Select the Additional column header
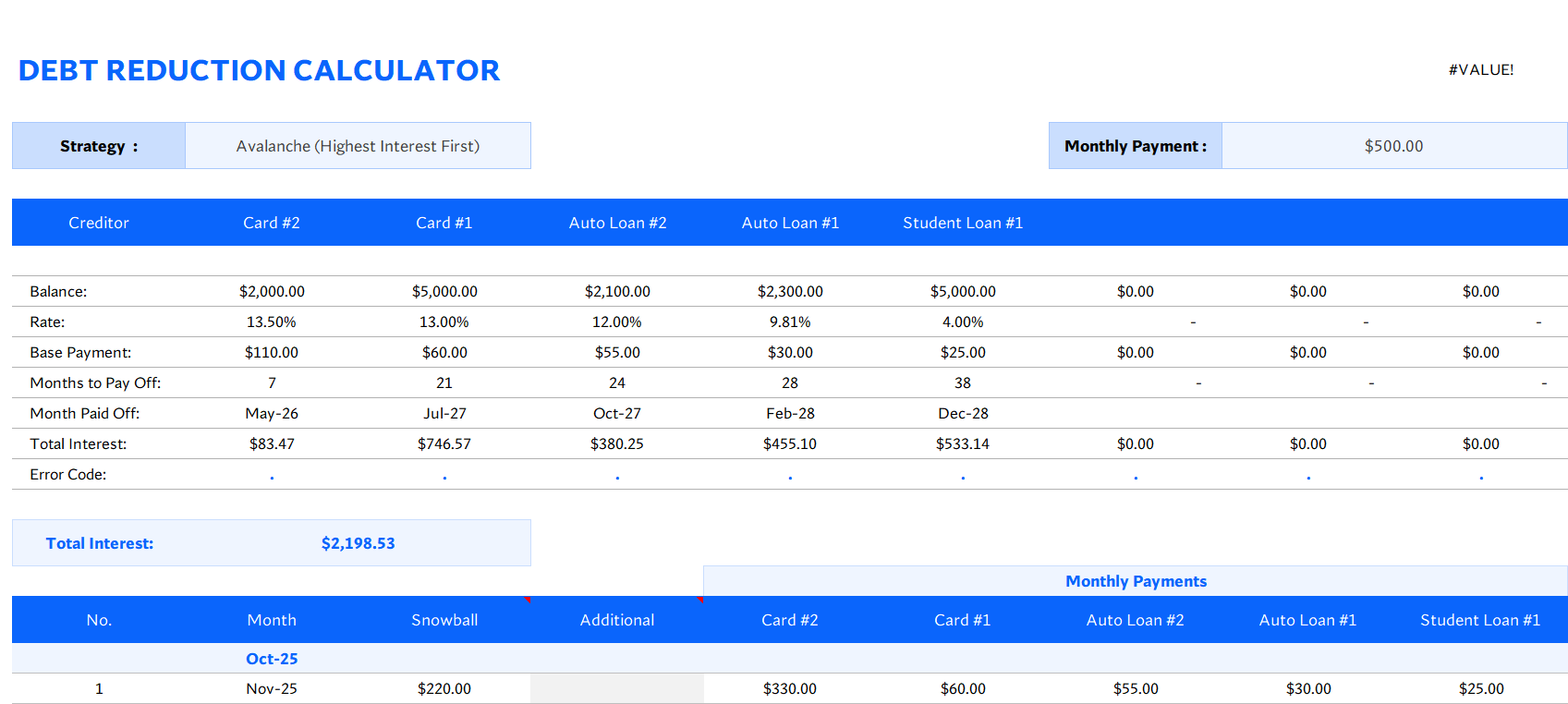This screenshot has width=1568, height=704. click(x=617, y=620)
